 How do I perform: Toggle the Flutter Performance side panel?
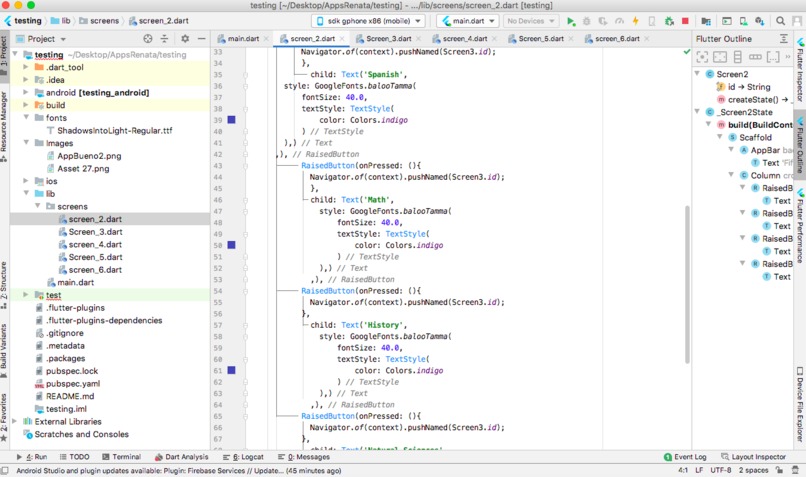click(800, 226)
